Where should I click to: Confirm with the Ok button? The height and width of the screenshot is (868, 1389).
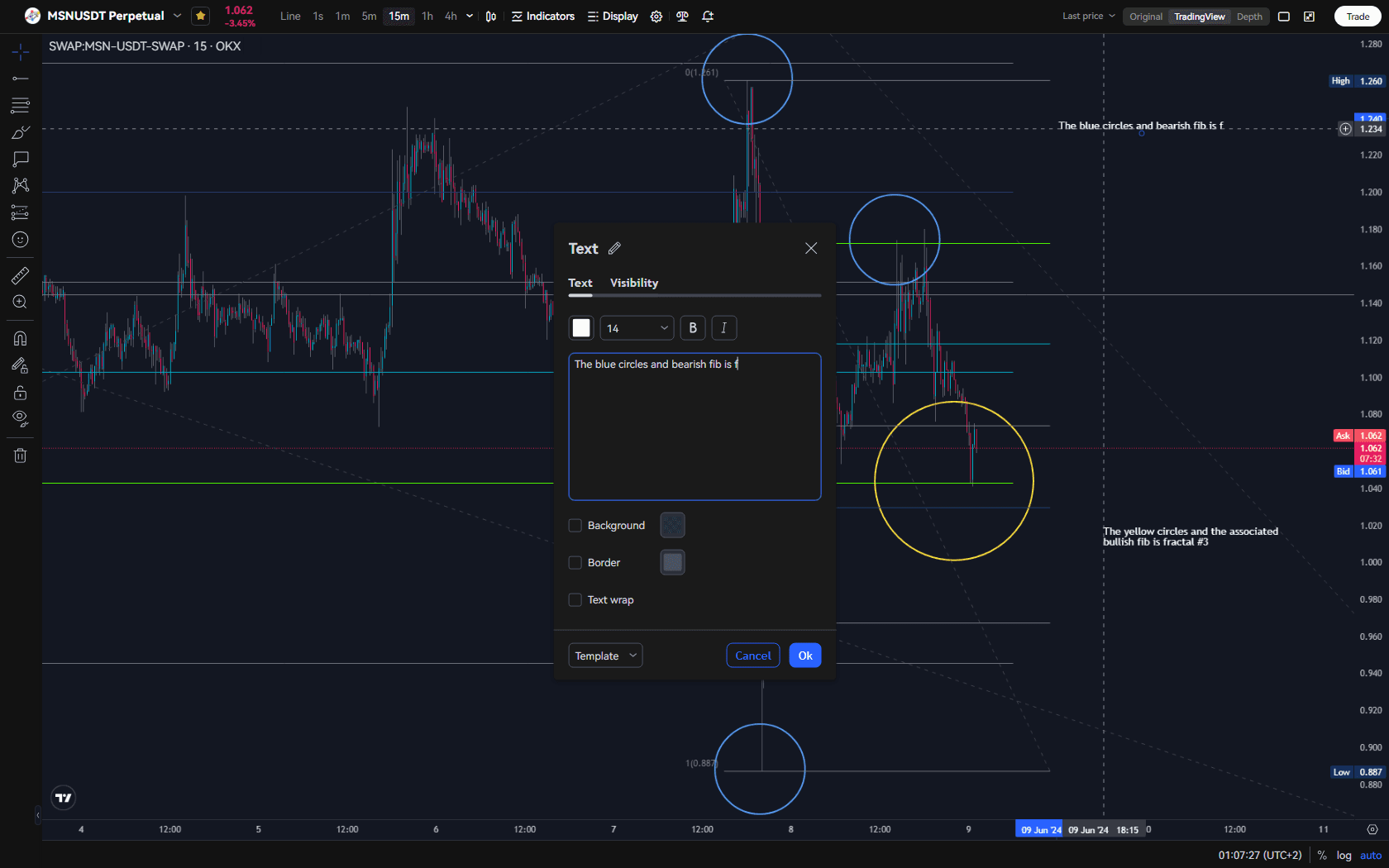[x=805, y=656]
